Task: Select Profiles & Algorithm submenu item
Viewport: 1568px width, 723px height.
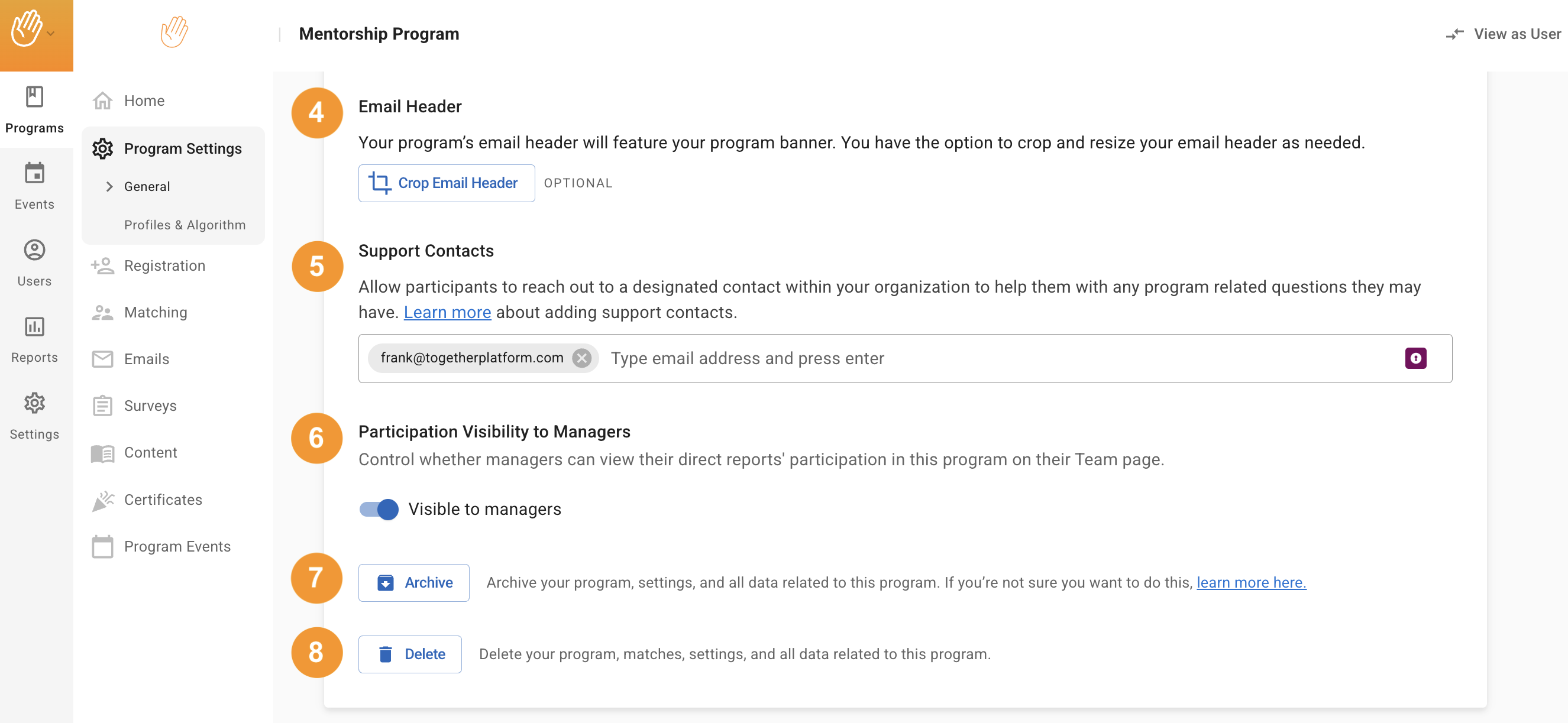Action: [x=185, y=225]
